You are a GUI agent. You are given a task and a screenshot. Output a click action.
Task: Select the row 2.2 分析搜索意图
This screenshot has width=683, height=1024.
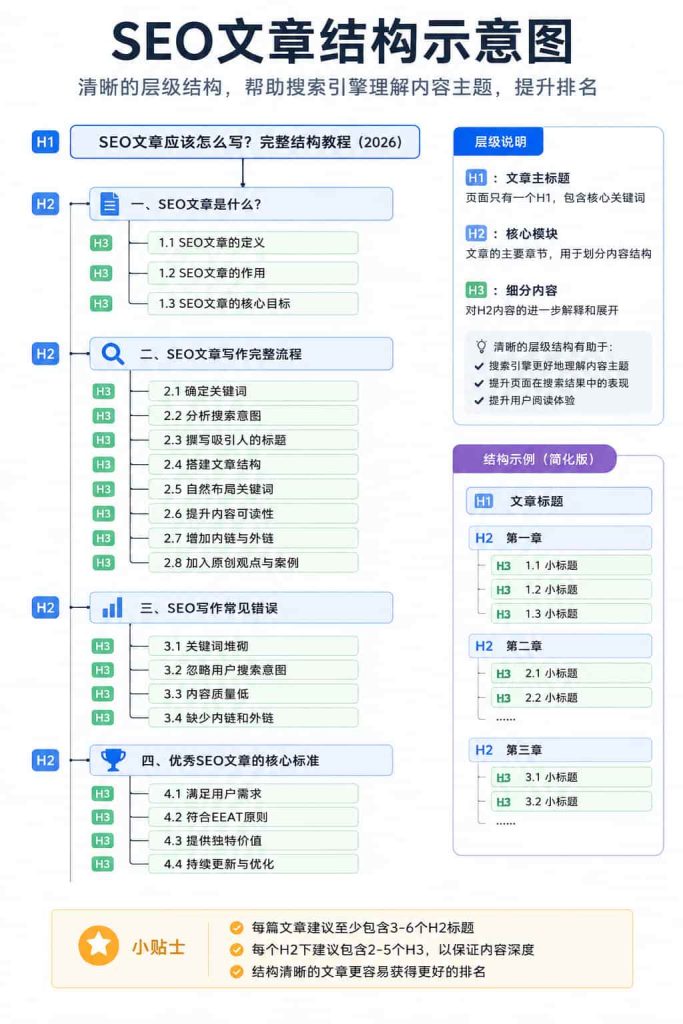(253, 415)
